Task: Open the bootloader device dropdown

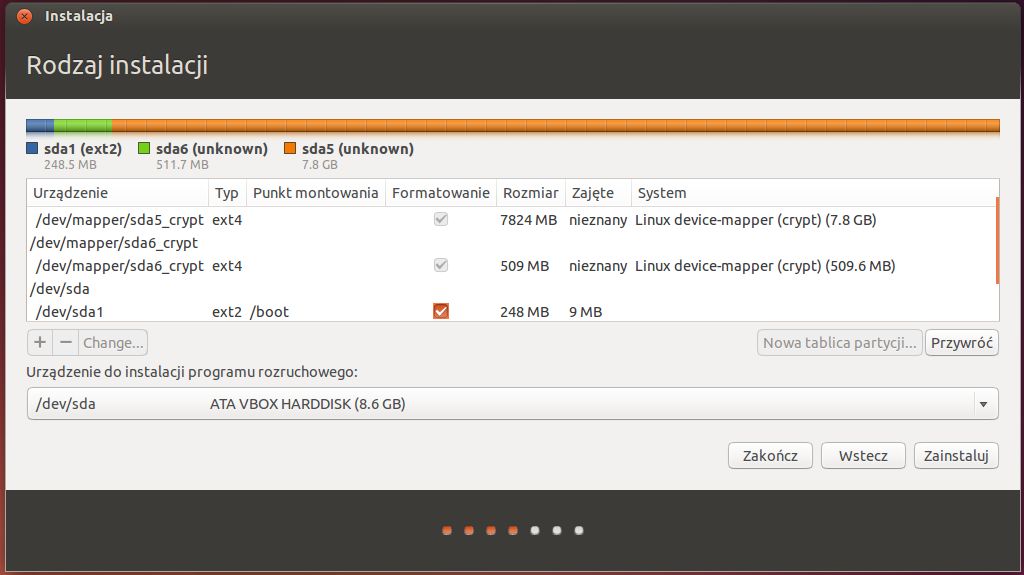Action: pyautogui.click(x=500, y=404)
